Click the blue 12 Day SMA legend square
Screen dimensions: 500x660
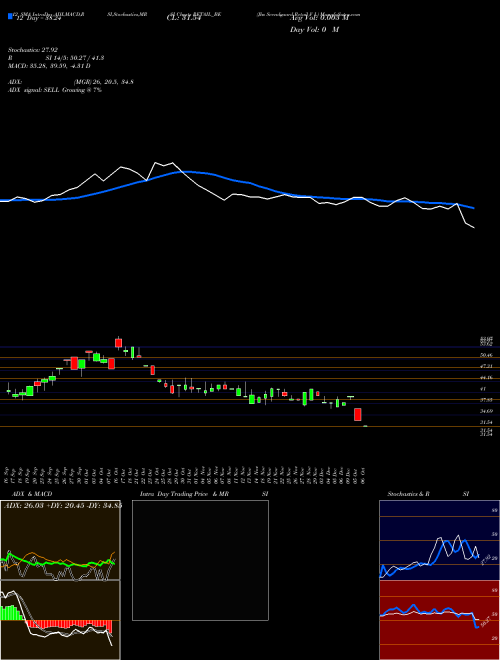(10, 16)
